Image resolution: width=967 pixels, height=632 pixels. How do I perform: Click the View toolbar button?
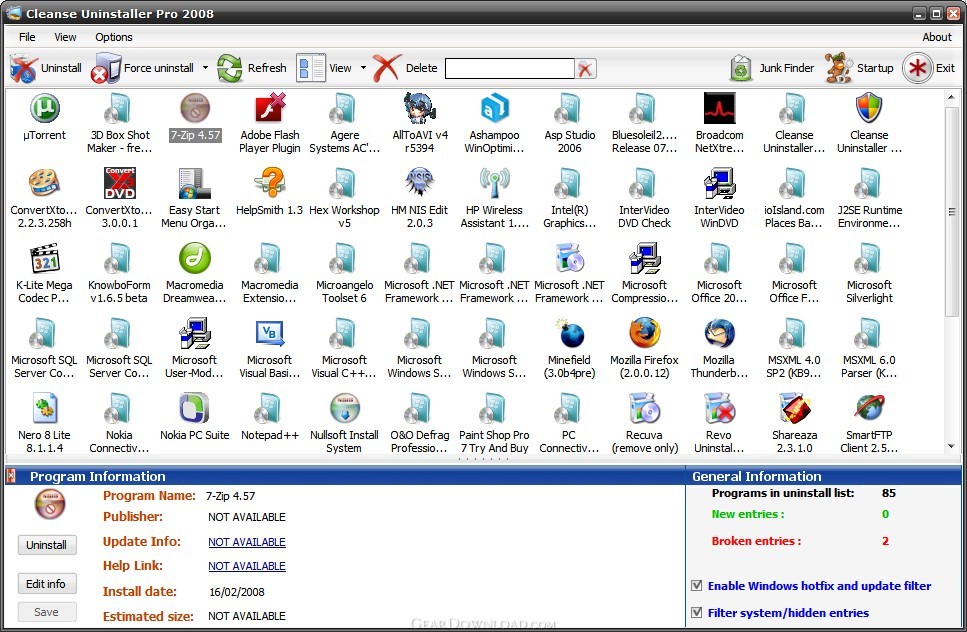pyautogui.click(x=324, y=68)
